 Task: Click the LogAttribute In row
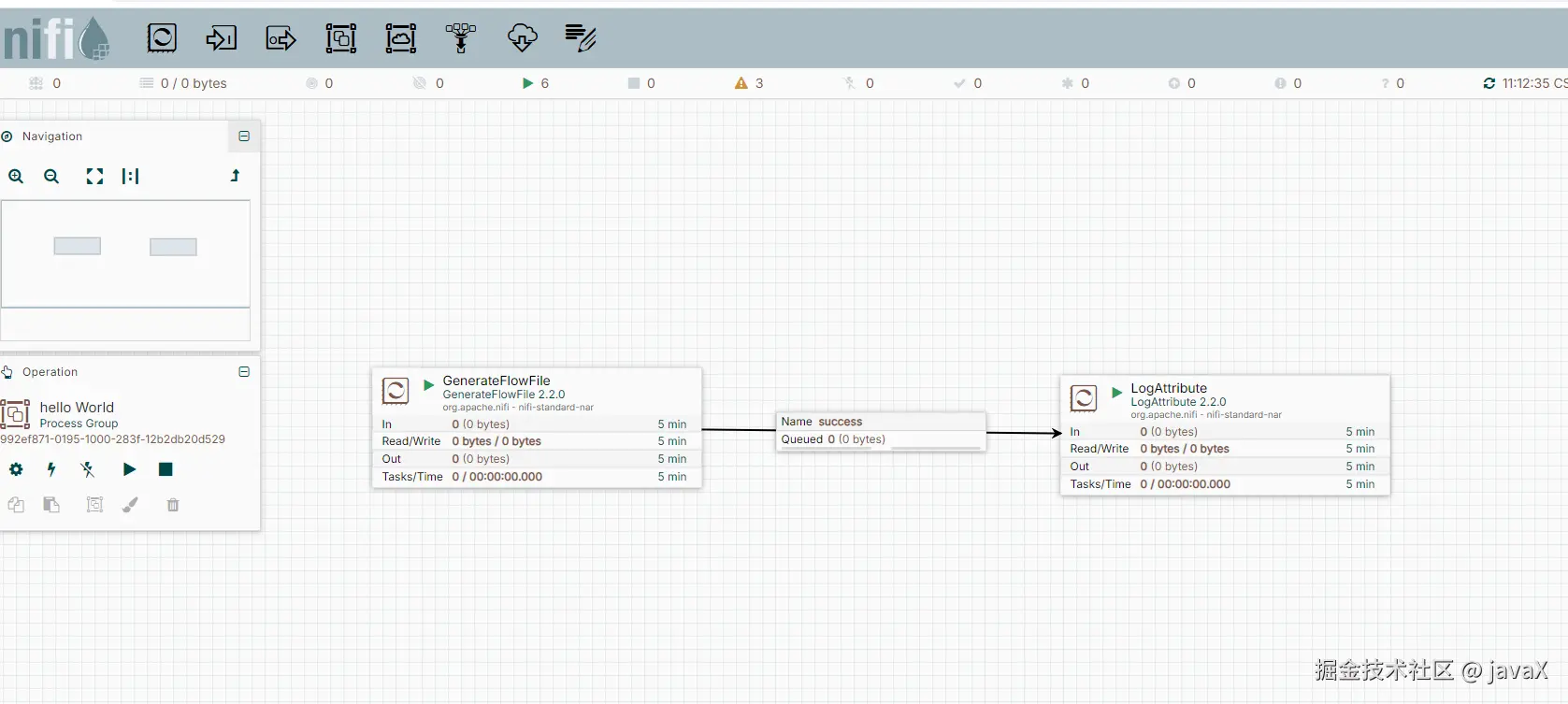[x=1225, y=432]
